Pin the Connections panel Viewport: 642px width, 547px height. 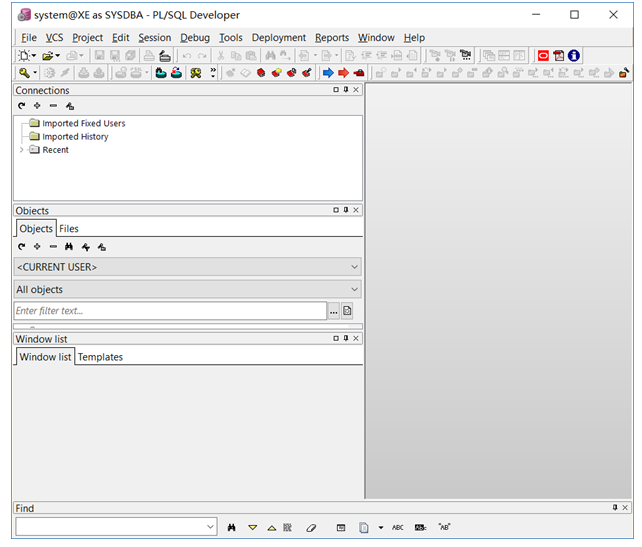[346, 89]
